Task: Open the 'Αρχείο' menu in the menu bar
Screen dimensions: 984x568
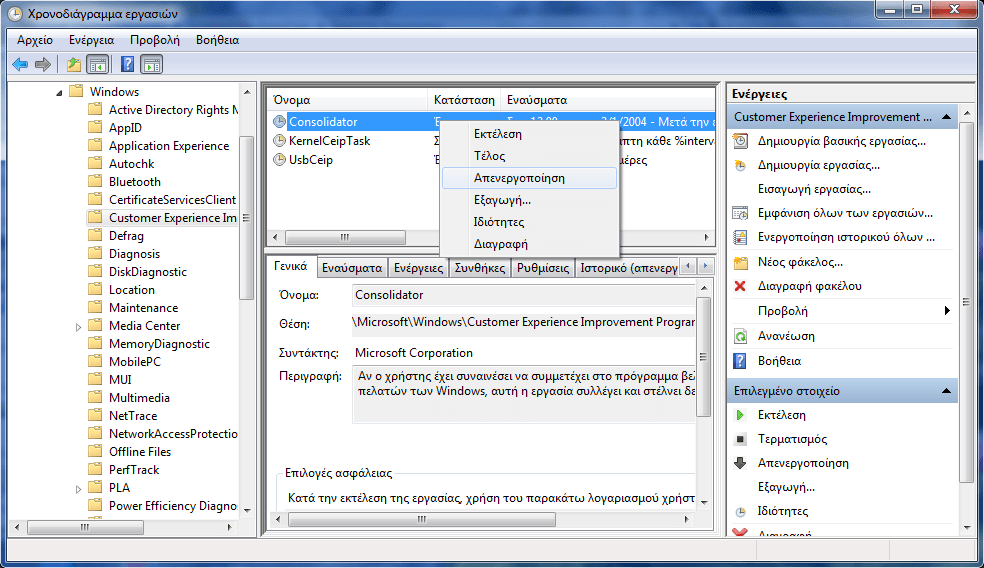Action: point(35,40)
